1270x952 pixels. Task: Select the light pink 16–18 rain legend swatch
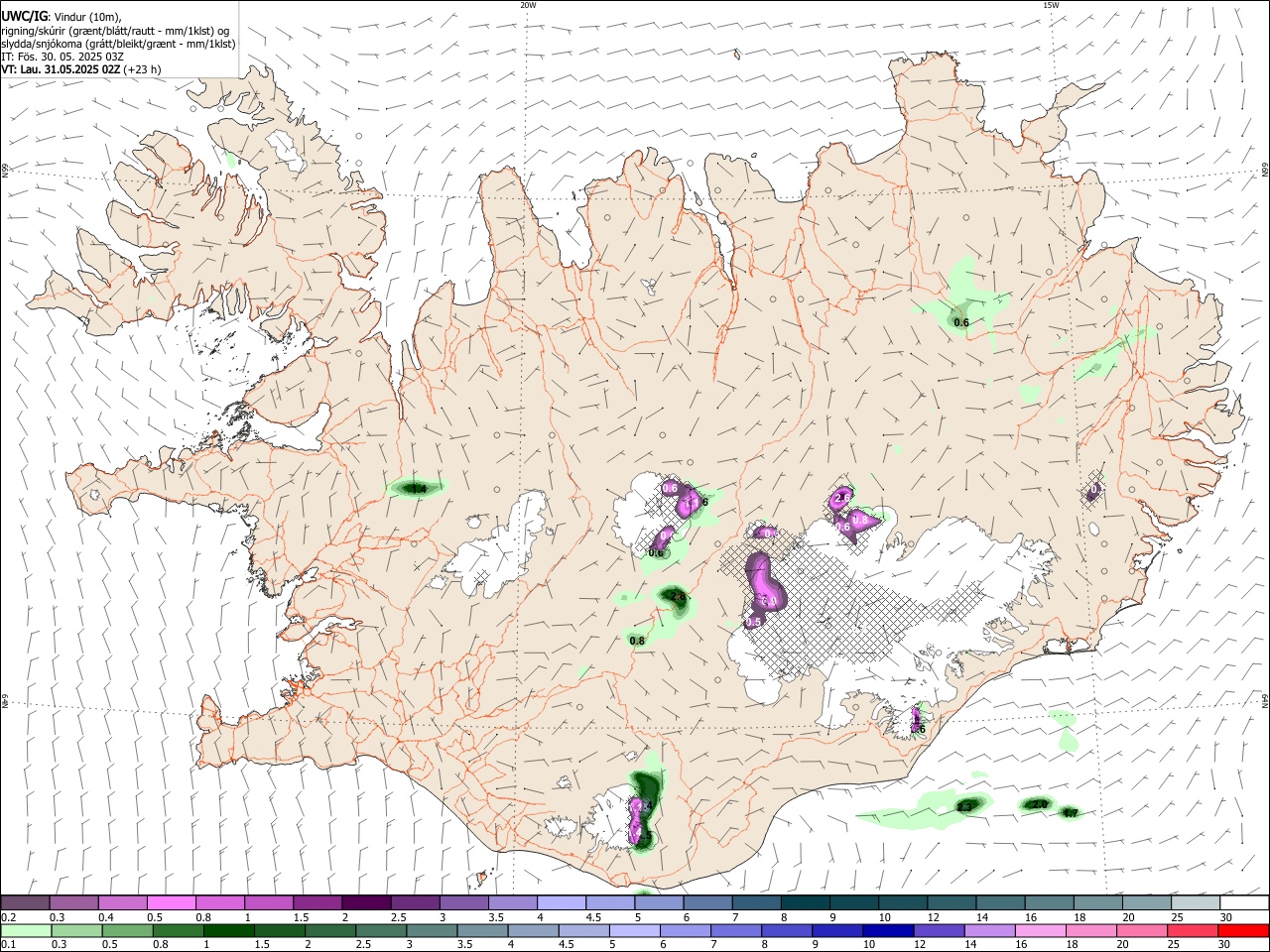tap(1041, 930)
